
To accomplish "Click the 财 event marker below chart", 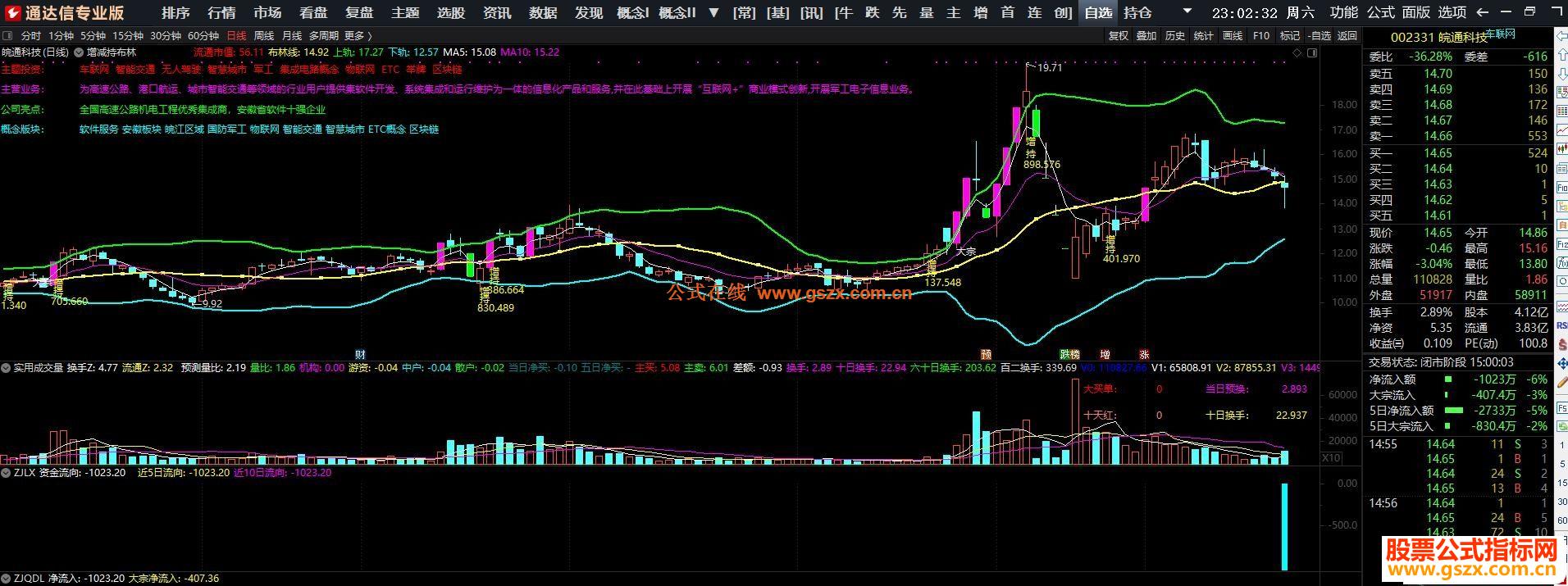I will (x=360, y=355).
